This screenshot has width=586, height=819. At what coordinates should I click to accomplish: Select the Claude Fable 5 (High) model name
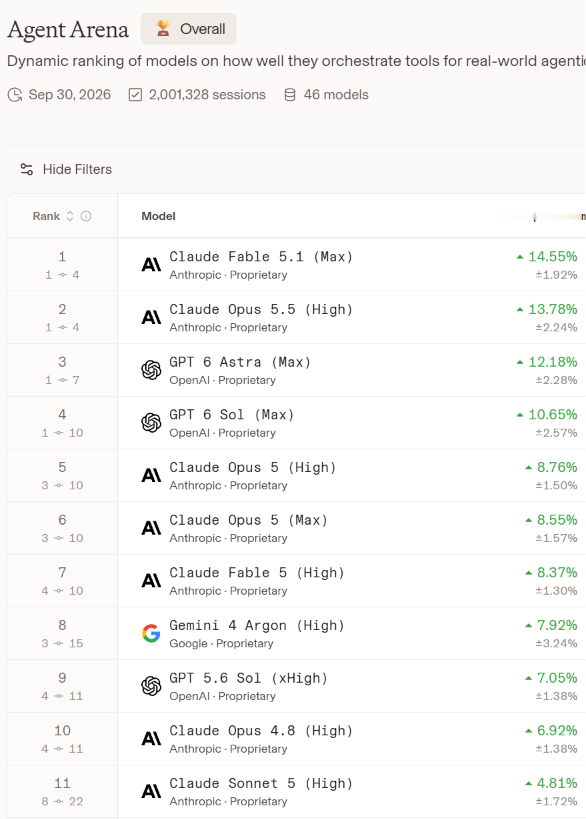[257, 573]
